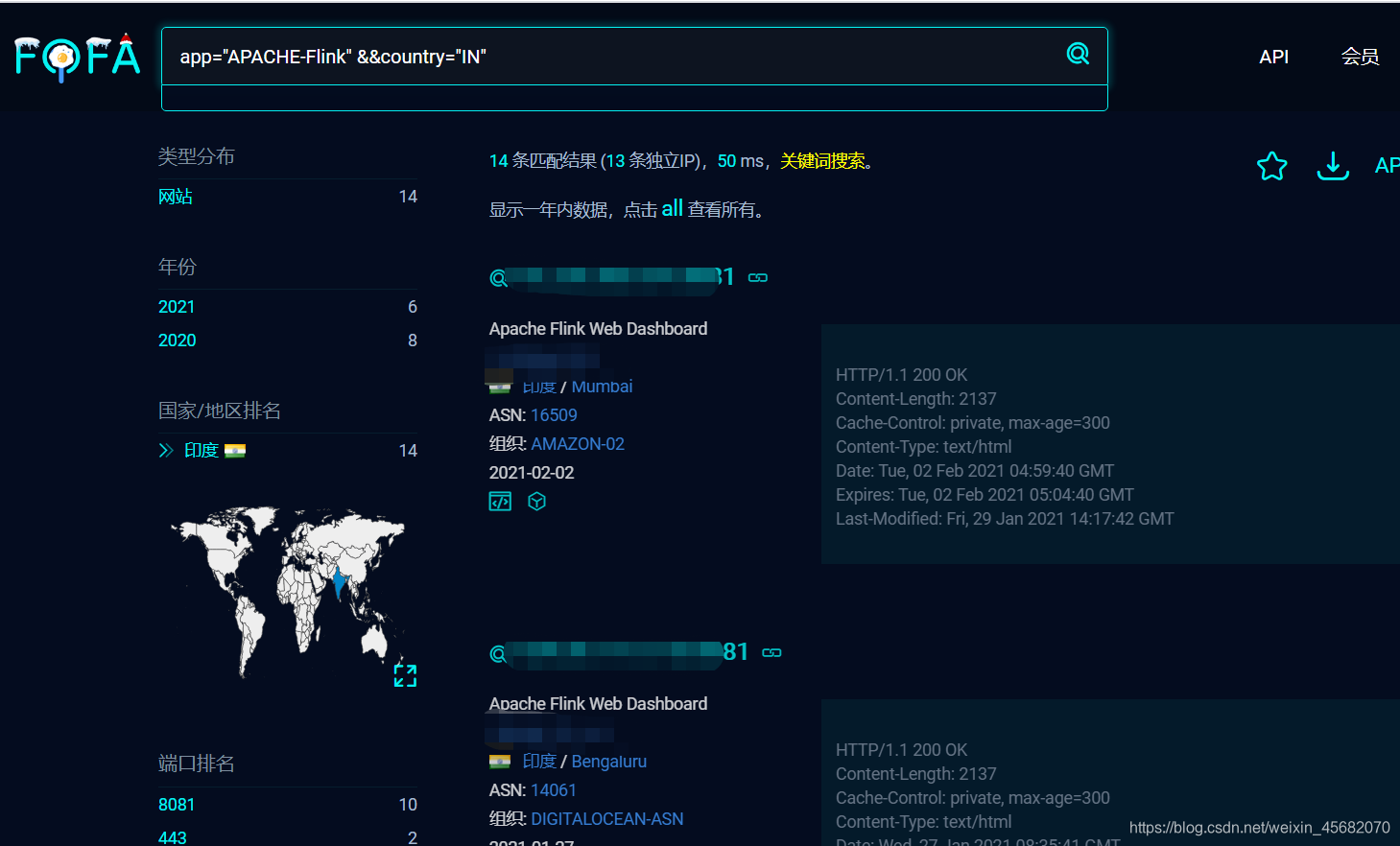Open the link icon beside second result
Viewport: 1400px width, 846px height.
pyautogui.click(x=771, y=653)
